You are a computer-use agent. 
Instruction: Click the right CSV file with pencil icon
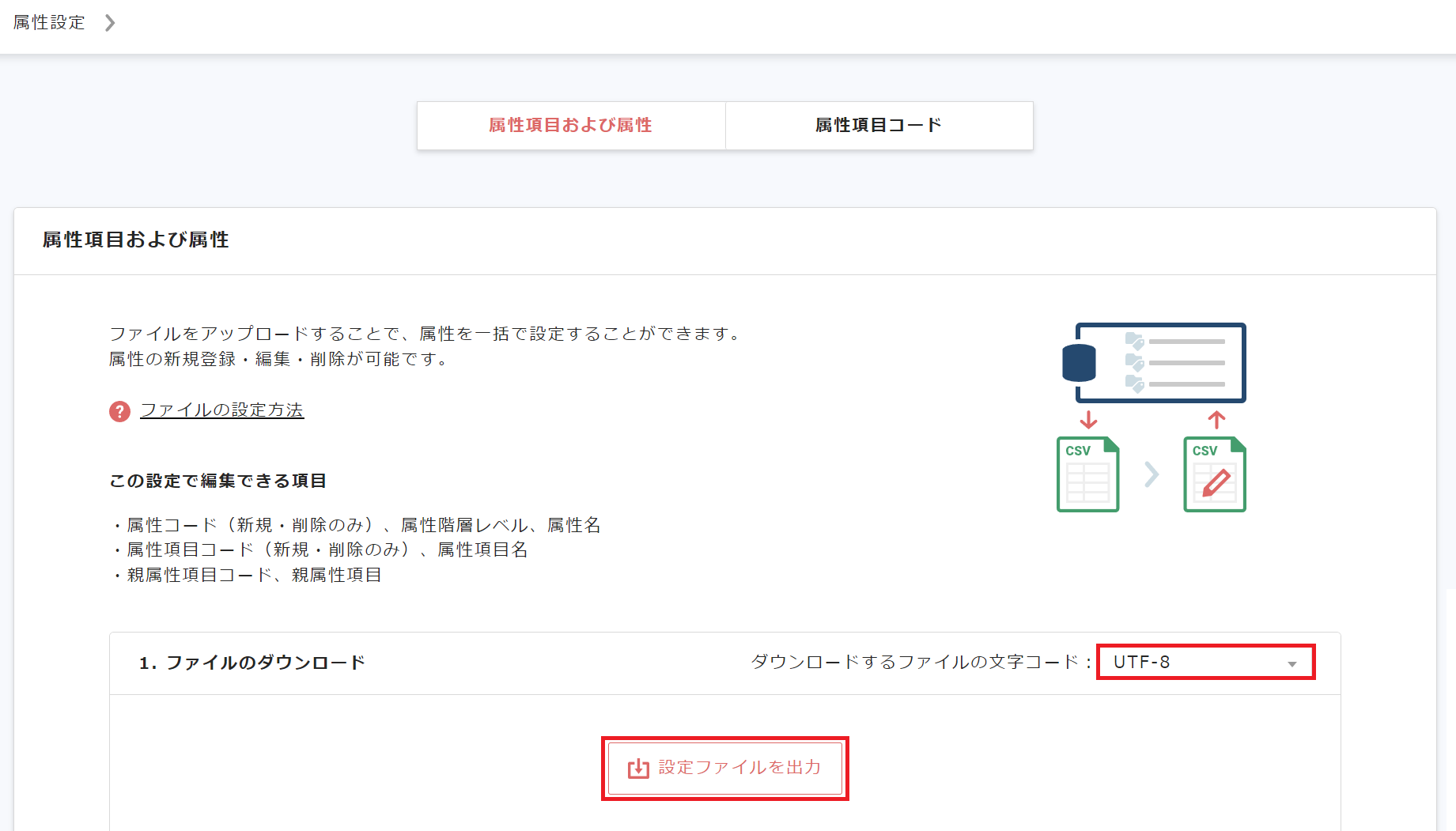click(1214, 474)
